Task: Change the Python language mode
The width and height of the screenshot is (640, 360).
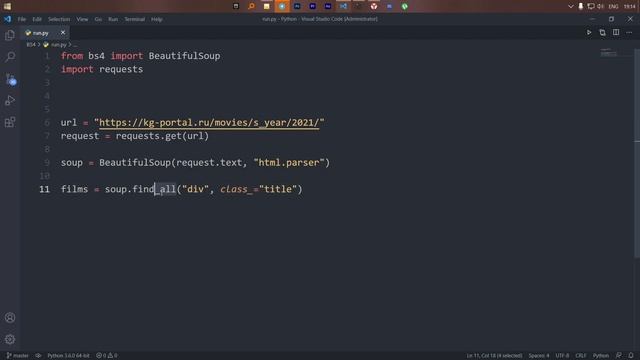Action: (x=601, y=356)
